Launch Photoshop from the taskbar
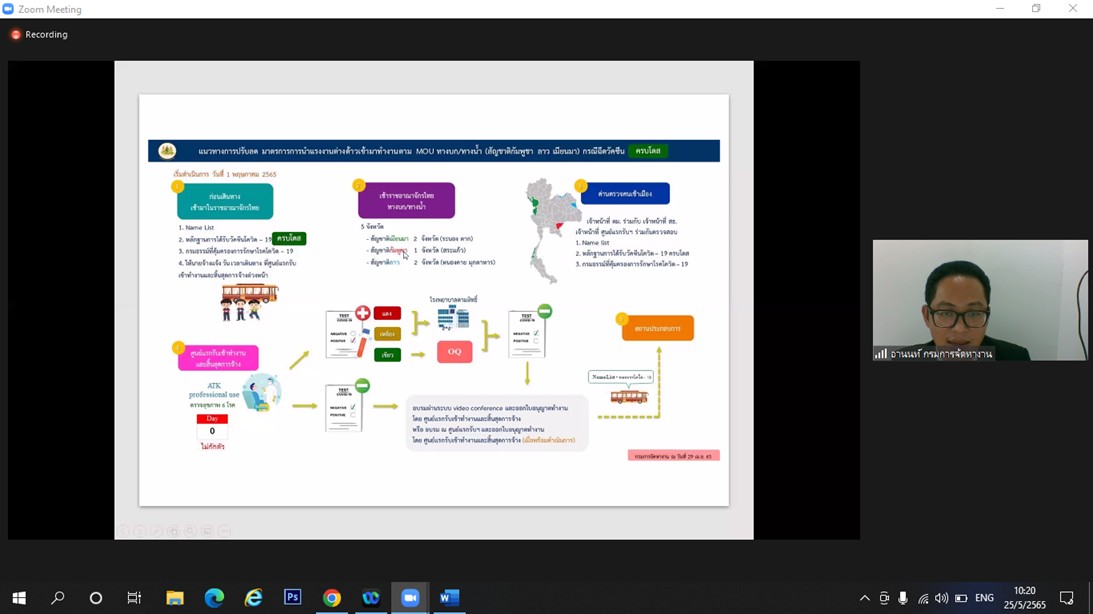The height and width of the screenshot is (614, 1093). pyautogui.click(x=292, y=598)
